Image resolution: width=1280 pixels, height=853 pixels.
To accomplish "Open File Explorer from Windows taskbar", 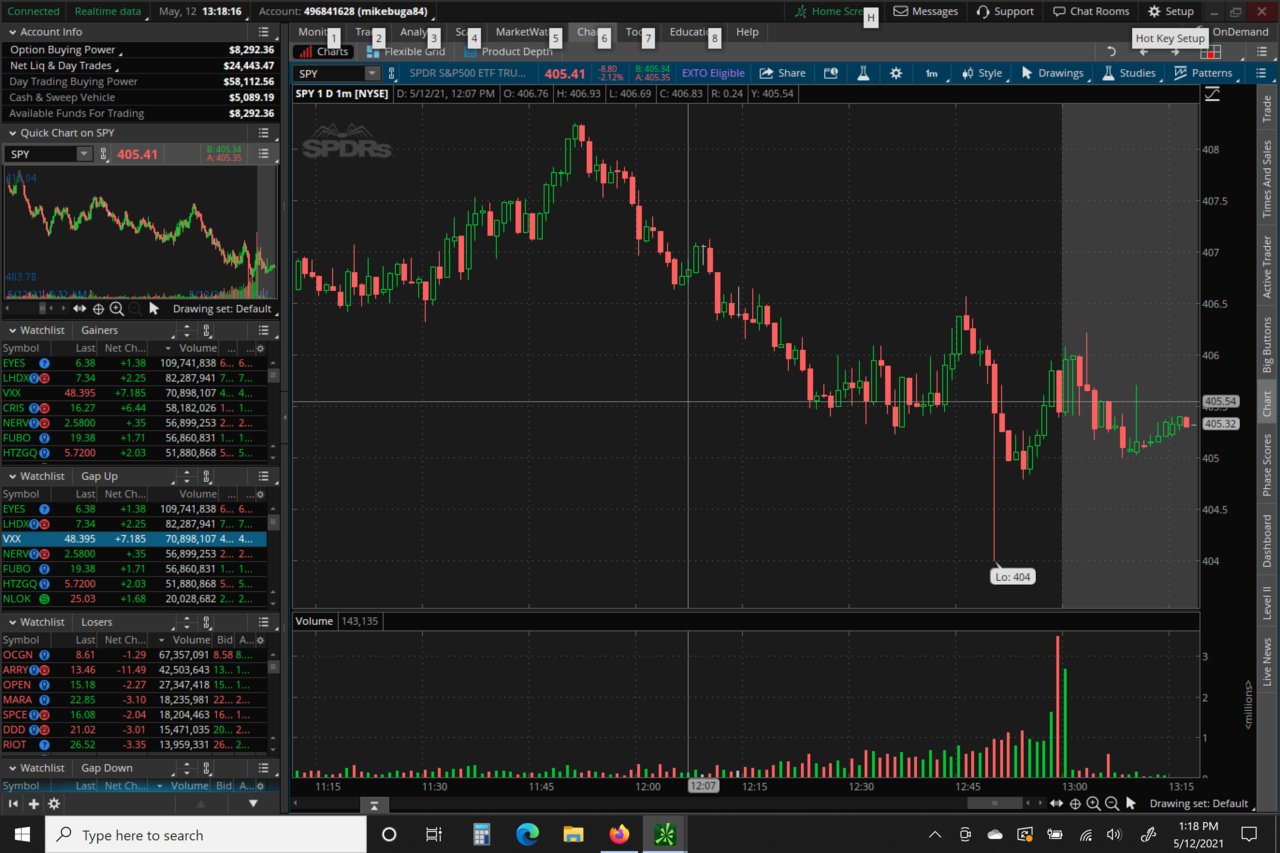I will coord(573,834).
